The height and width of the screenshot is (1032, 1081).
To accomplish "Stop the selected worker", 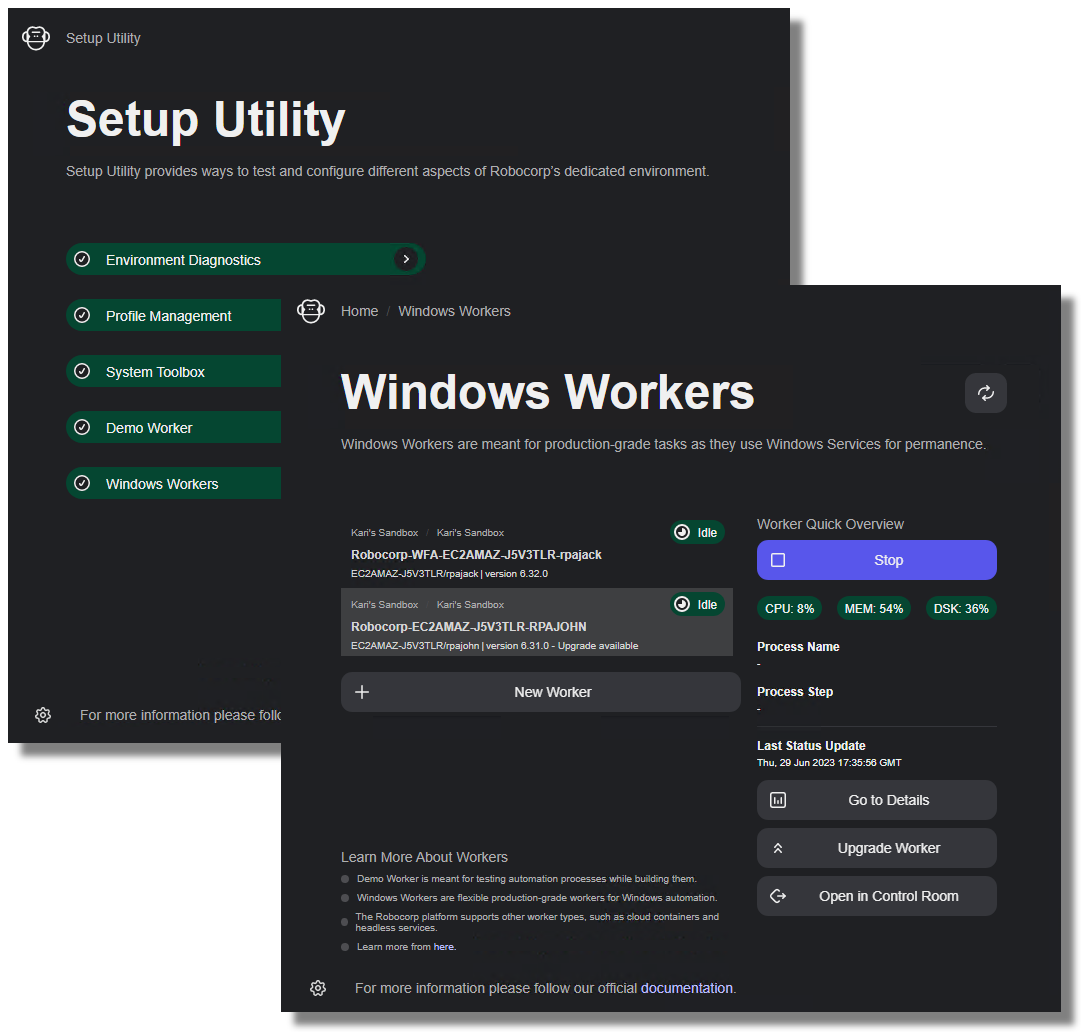I will tap(876, 560).
